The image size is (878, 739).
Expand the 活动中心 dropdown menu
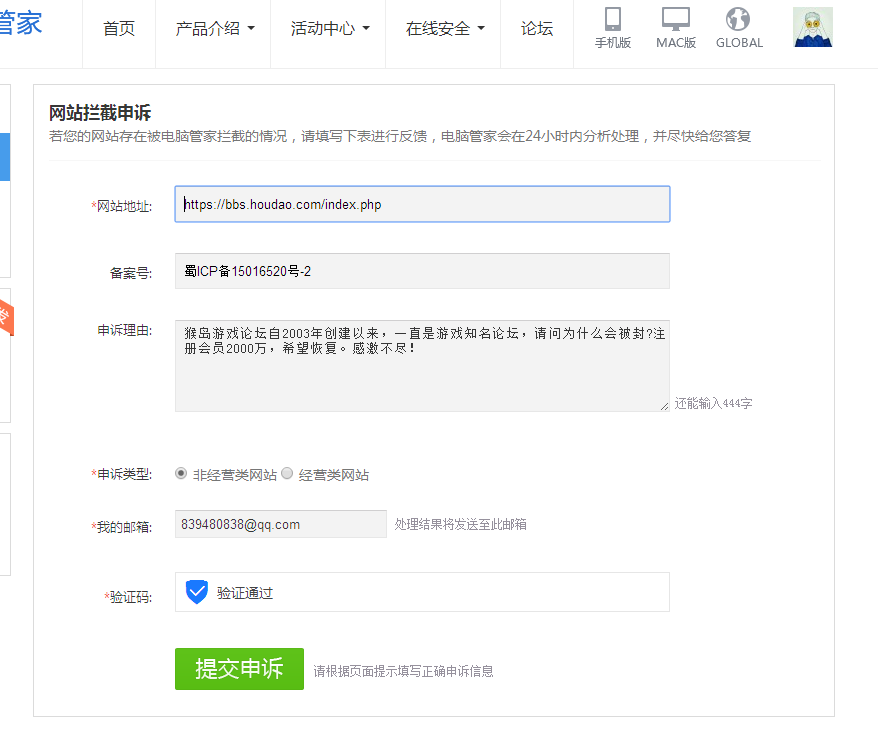tap(330, 28)
